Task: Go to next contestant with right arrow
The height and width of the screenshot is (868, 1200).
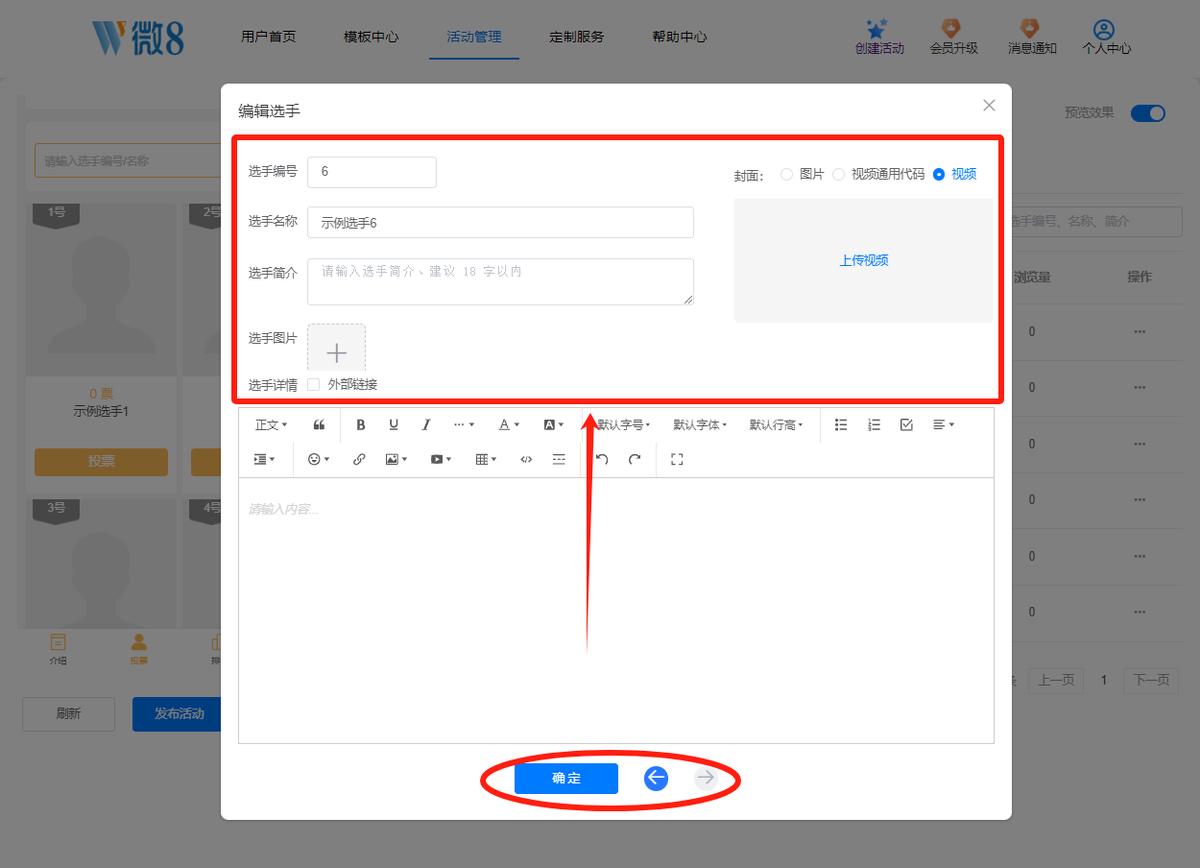Action: 706,778
